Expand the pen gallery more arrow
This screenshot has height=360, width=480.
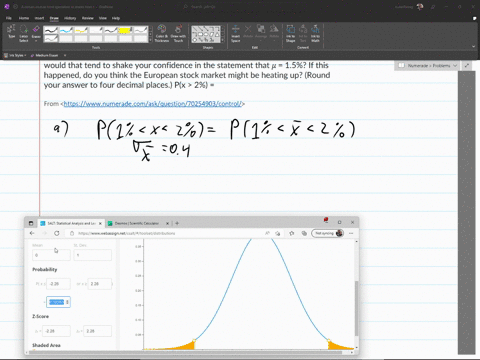point(150,40)
